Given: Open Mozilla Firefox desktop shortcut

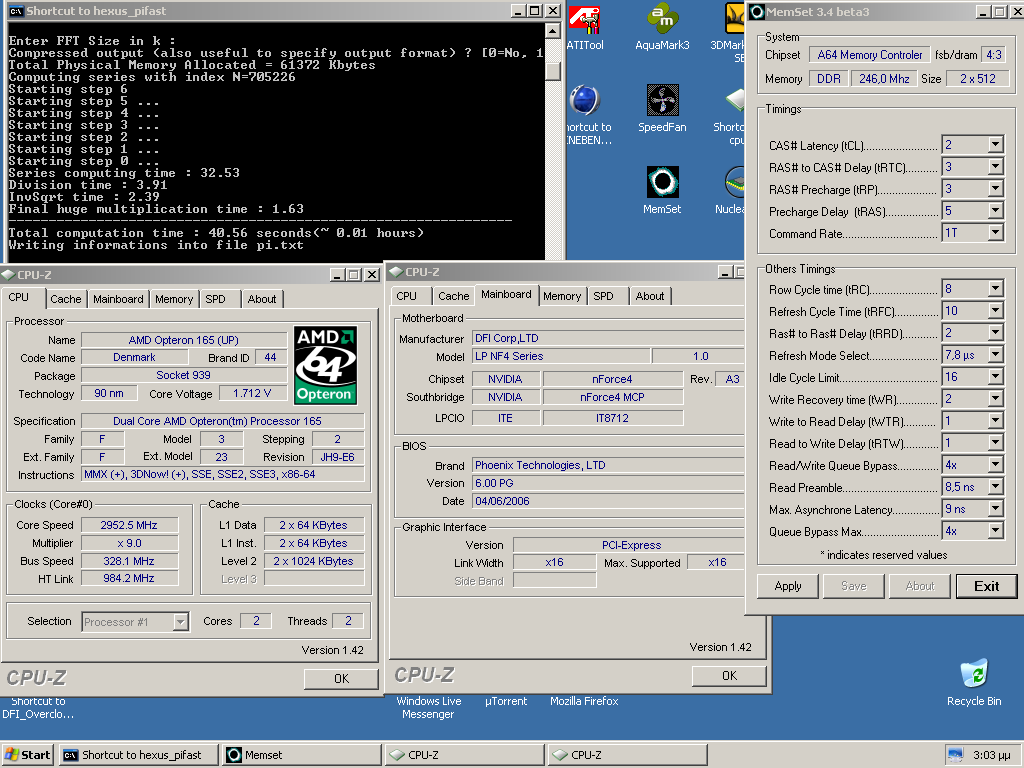Looking at the screenshot, I should [x=584, y=701].
